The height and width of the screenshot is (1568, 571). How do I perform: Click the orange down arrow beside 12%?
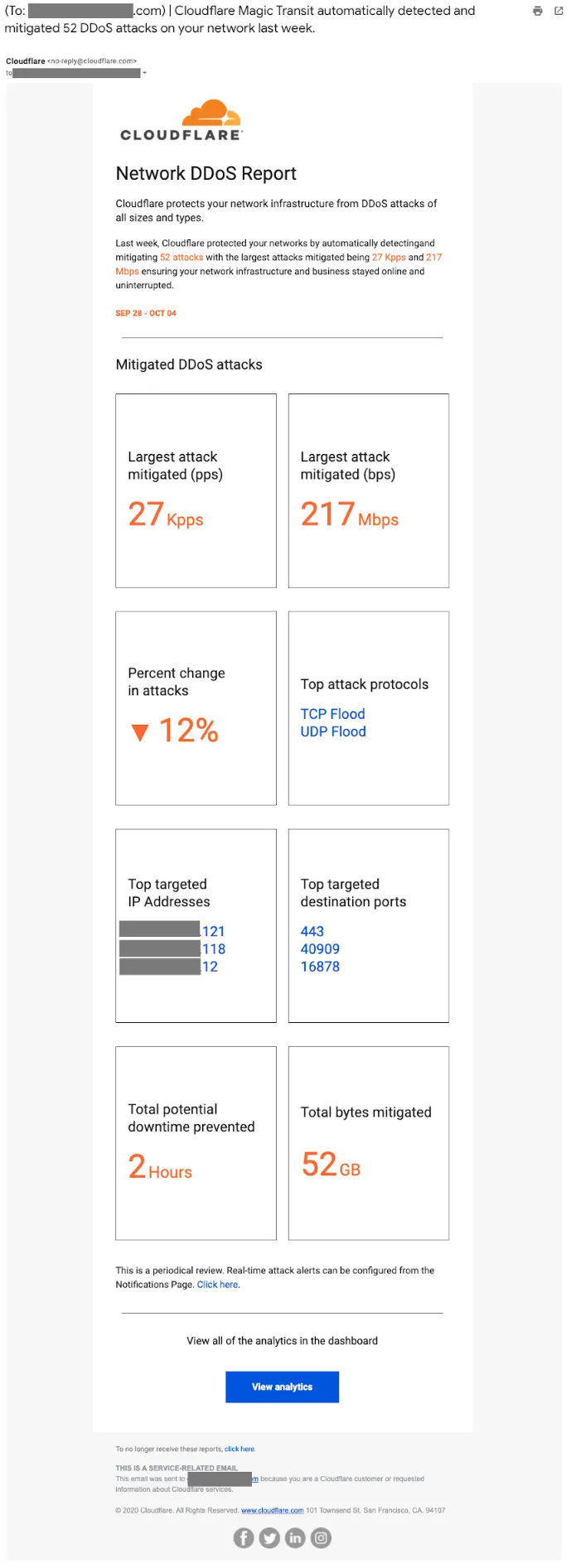(140, 731)
